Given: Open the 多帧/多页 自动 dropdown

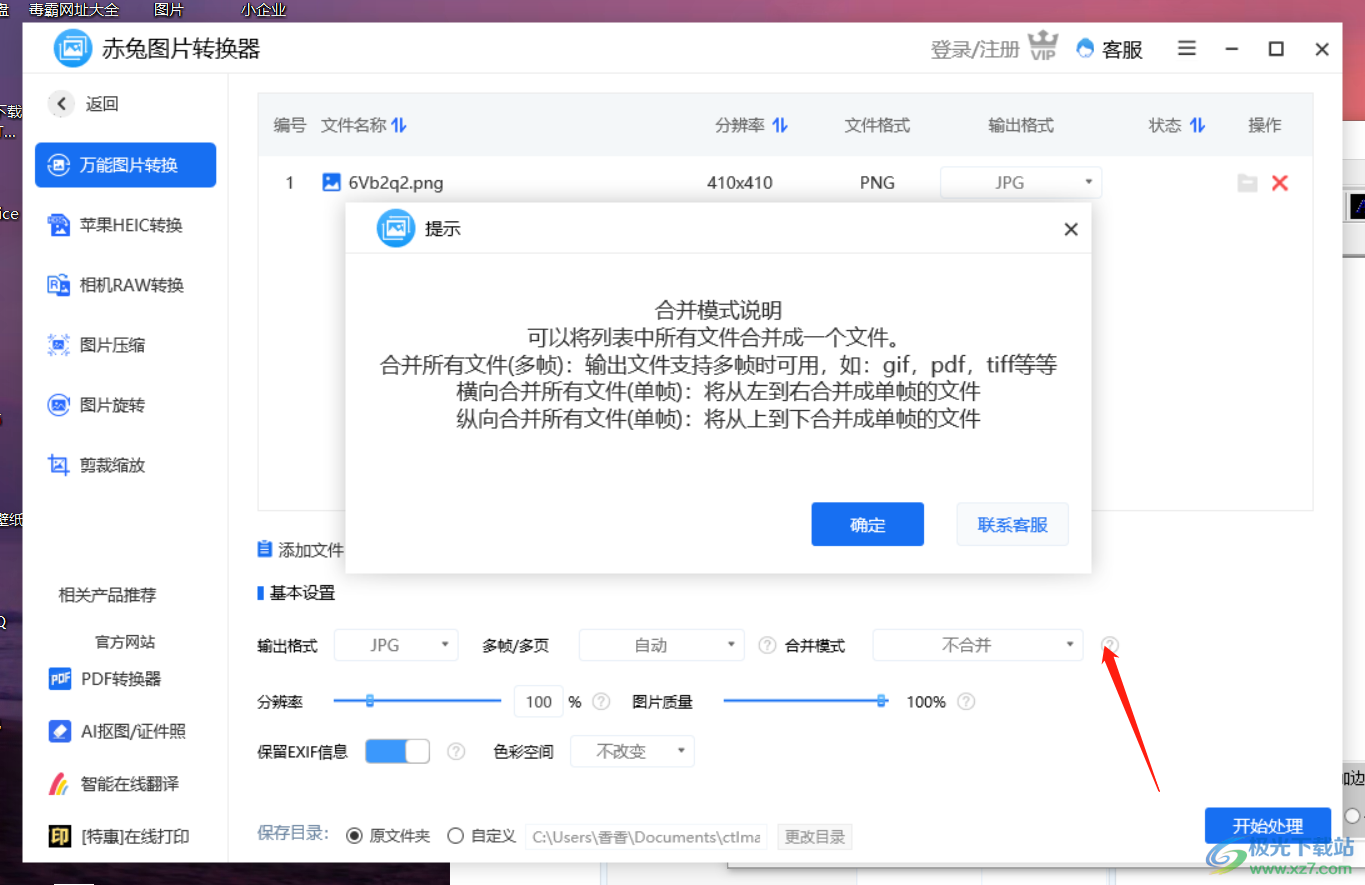Looking at the screenshot, I should pyautogui.click(x=662, y=645).
